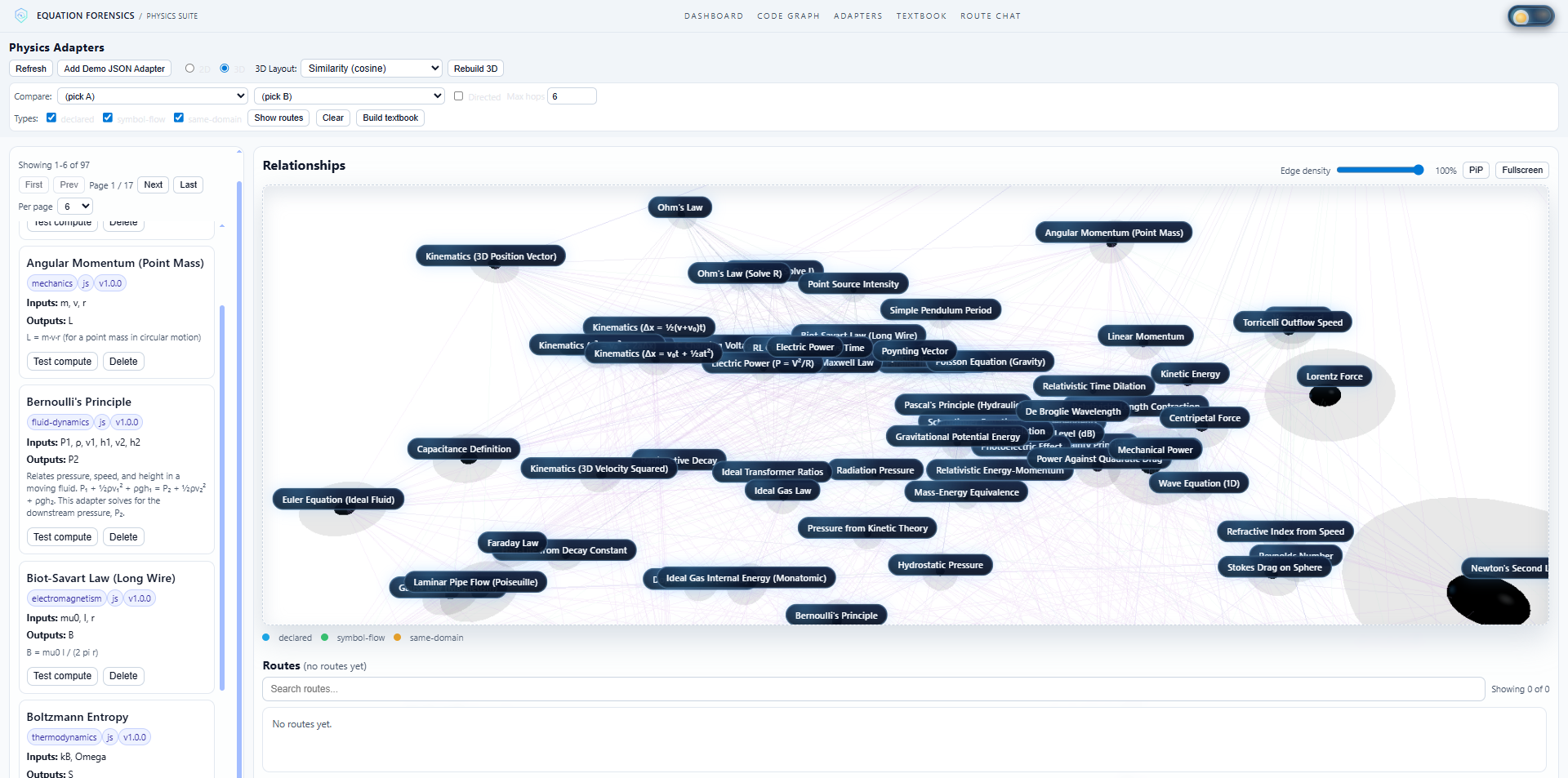Open the Route Chat nav item
The width and height of the screenshot is (1568, 778).
[x=991, y=16]
